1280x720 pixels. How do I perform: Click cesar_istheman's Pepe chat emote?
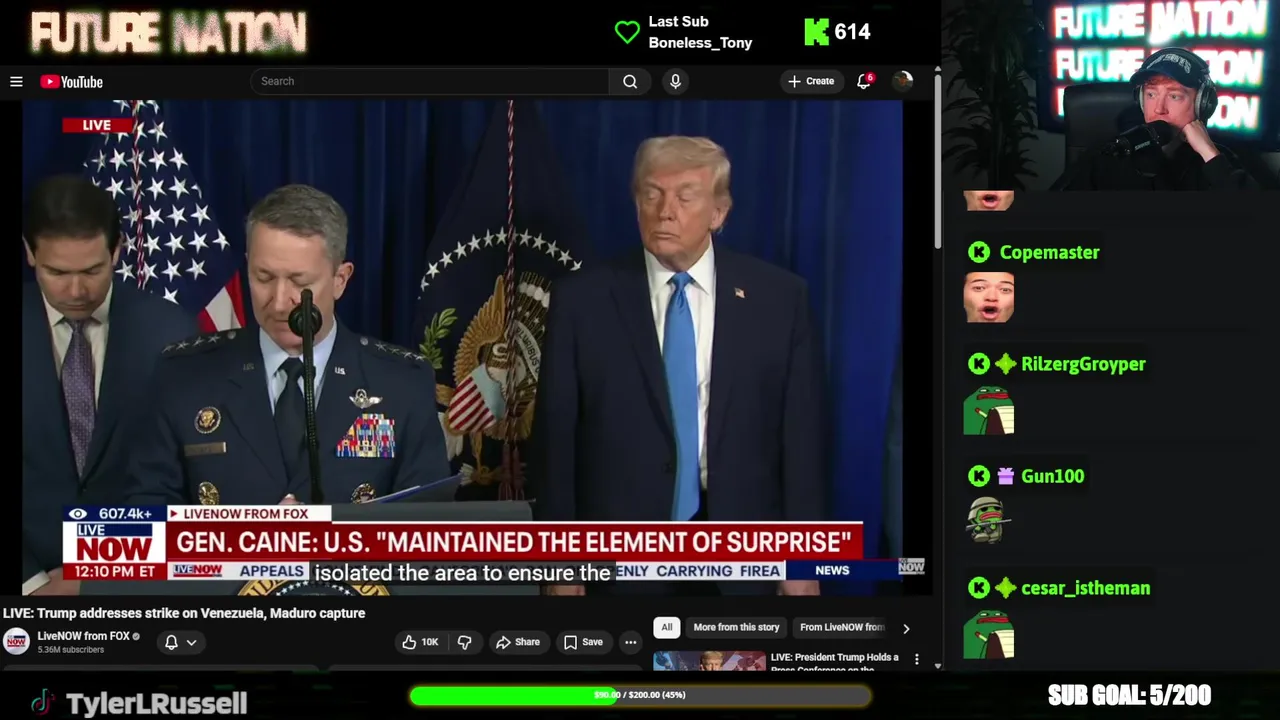point(989,634)
